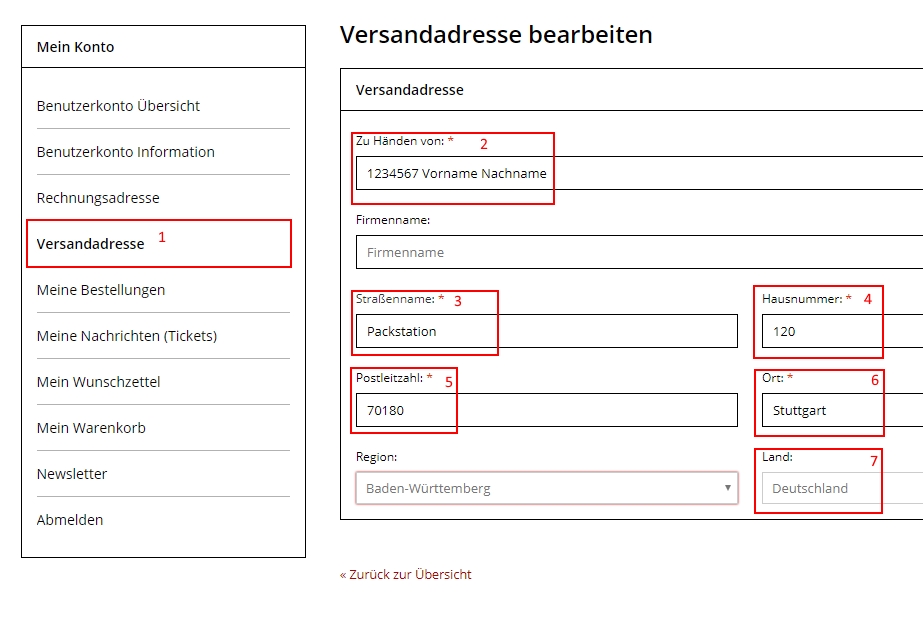
Task: Open Newsletter settings
Action: (x=72, y=473)
